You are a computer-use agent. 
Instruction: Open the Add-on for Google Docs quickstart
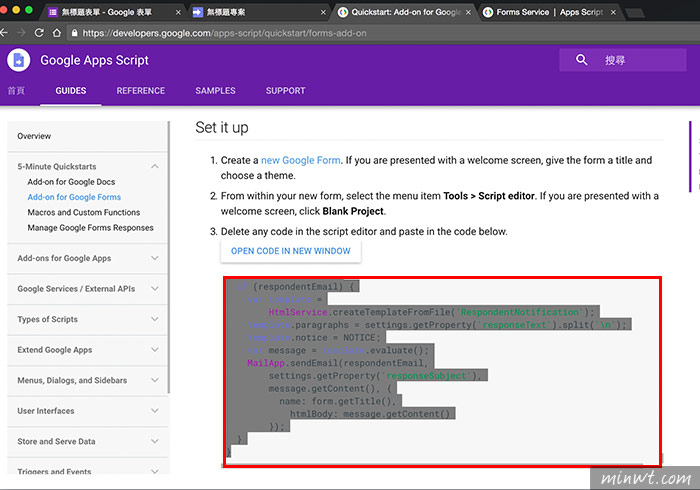(71, 182)
